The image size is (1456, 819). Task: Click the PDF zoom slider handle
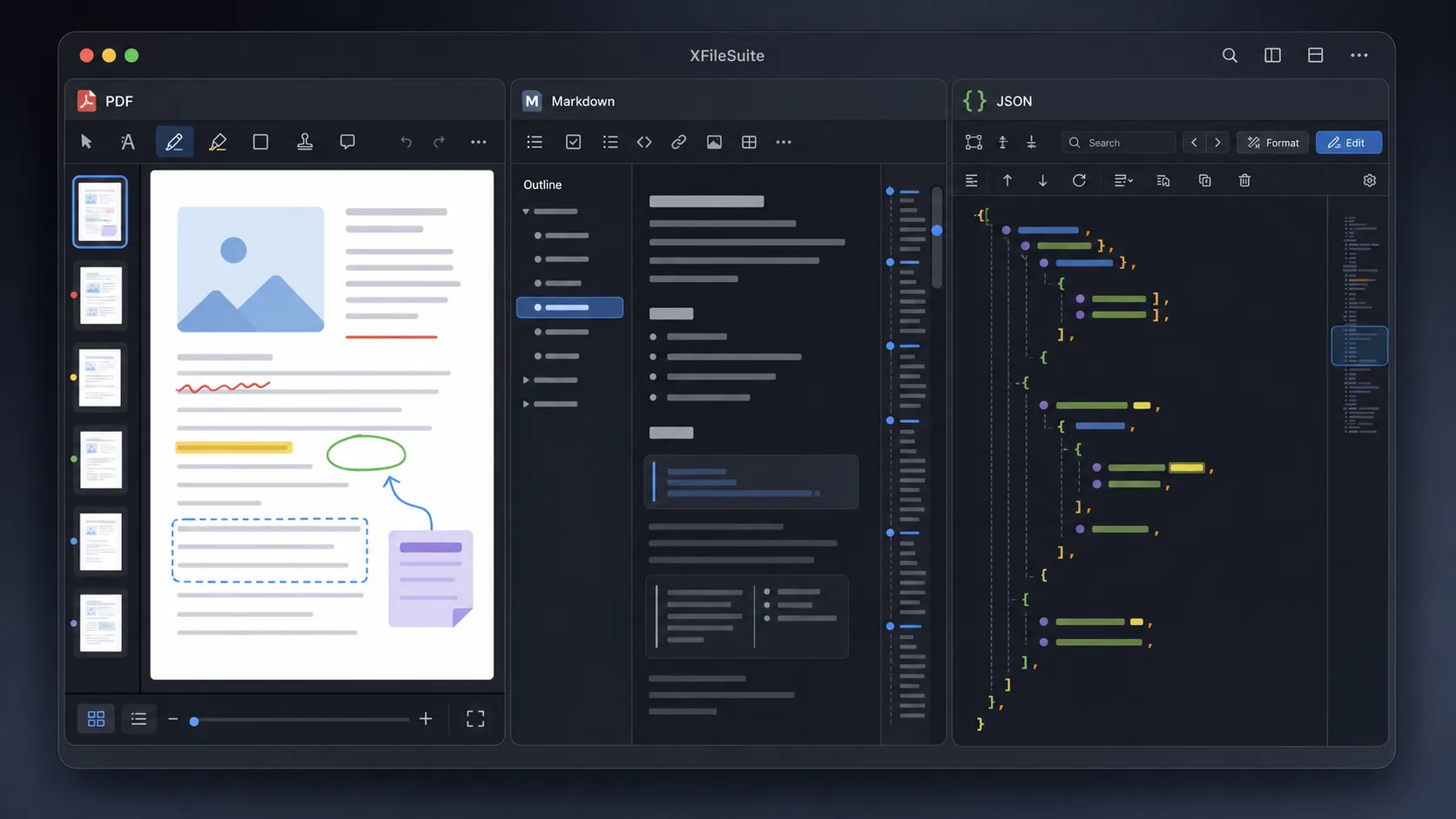194,721
